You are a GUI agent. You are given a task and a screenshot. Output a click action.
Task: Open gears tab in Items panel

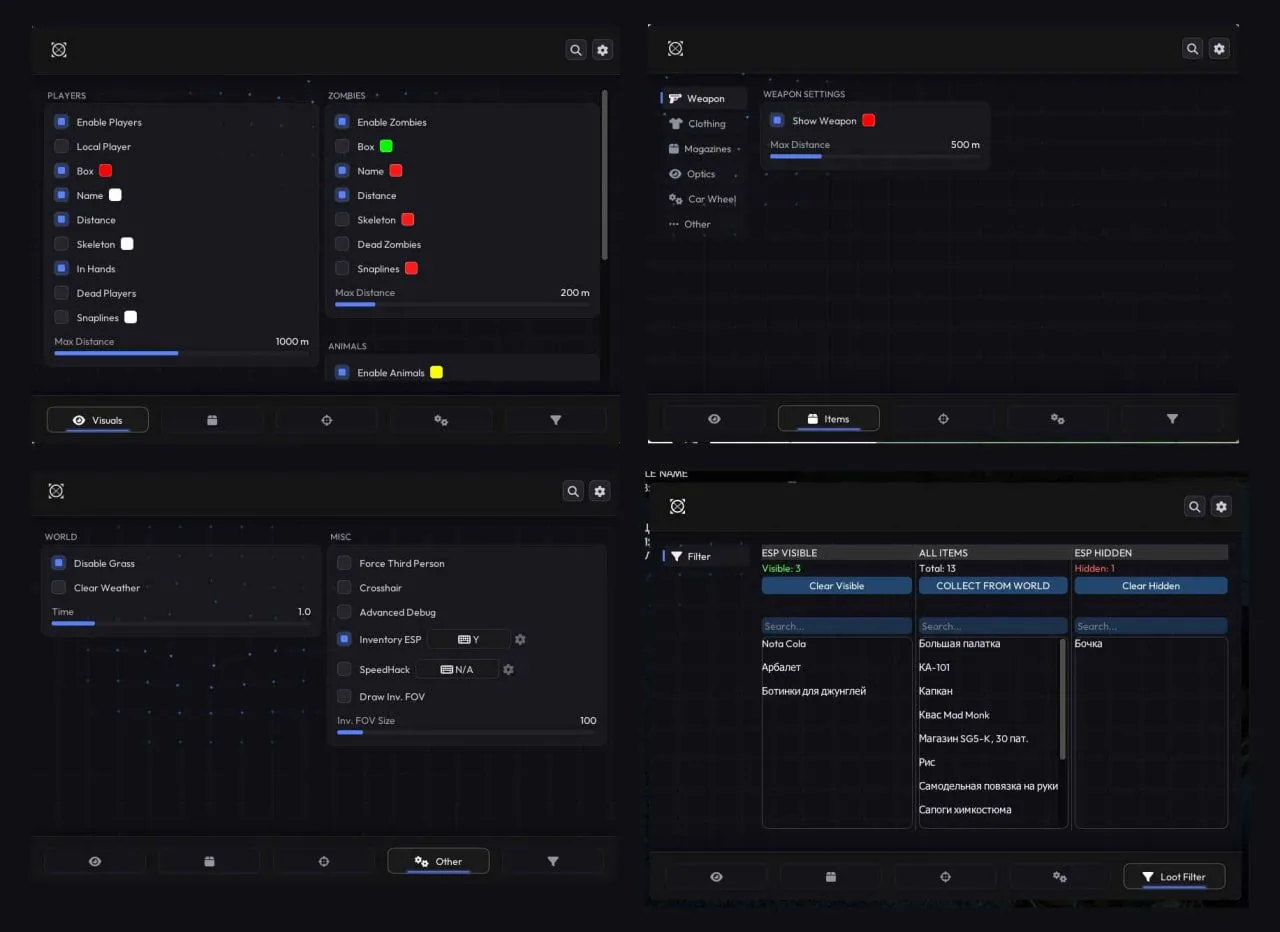point(1057,419)
